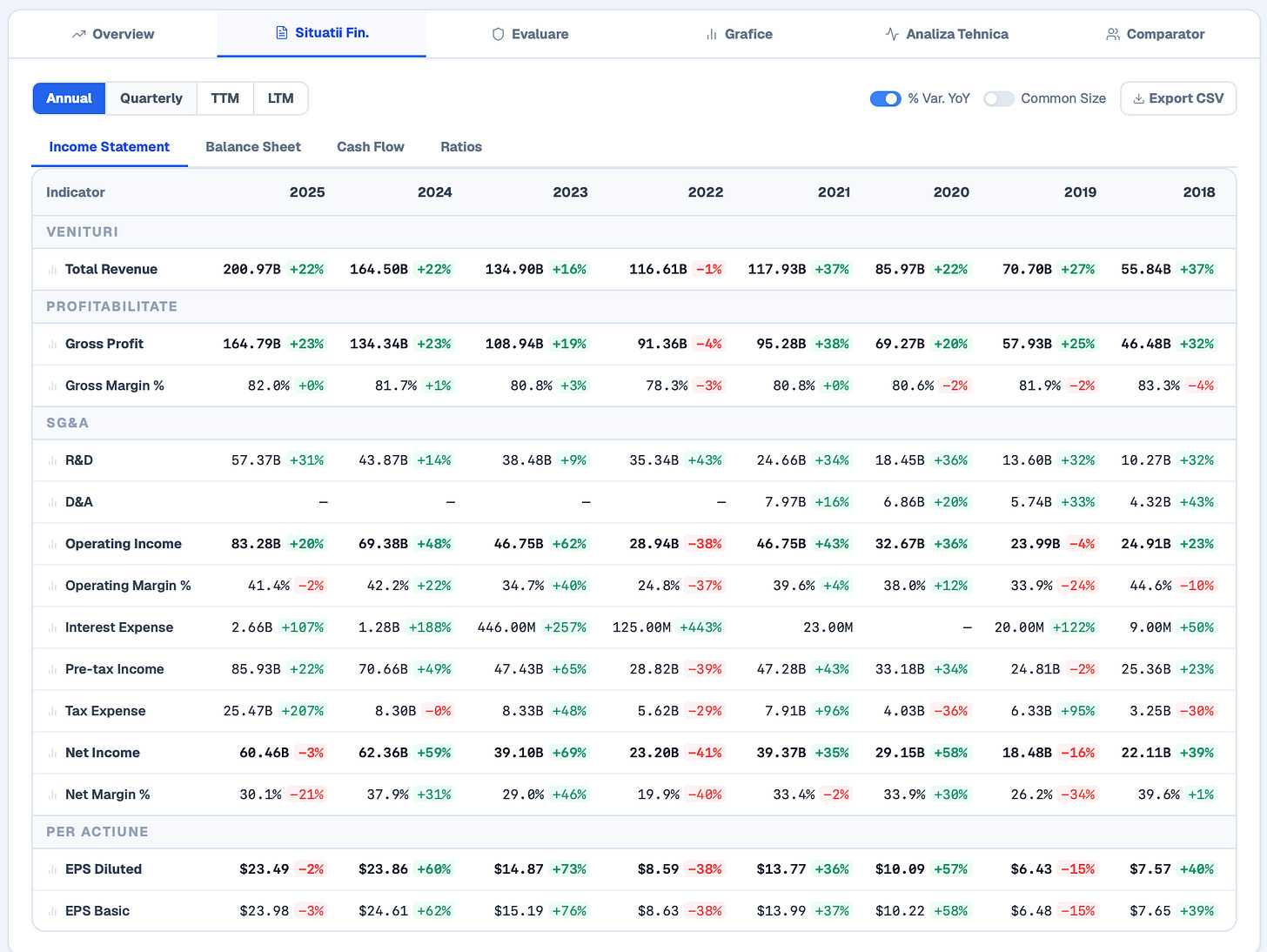Click the chart icon beside Total Revenue
This screenshot has height=952, width=1267.
[52, 270]
